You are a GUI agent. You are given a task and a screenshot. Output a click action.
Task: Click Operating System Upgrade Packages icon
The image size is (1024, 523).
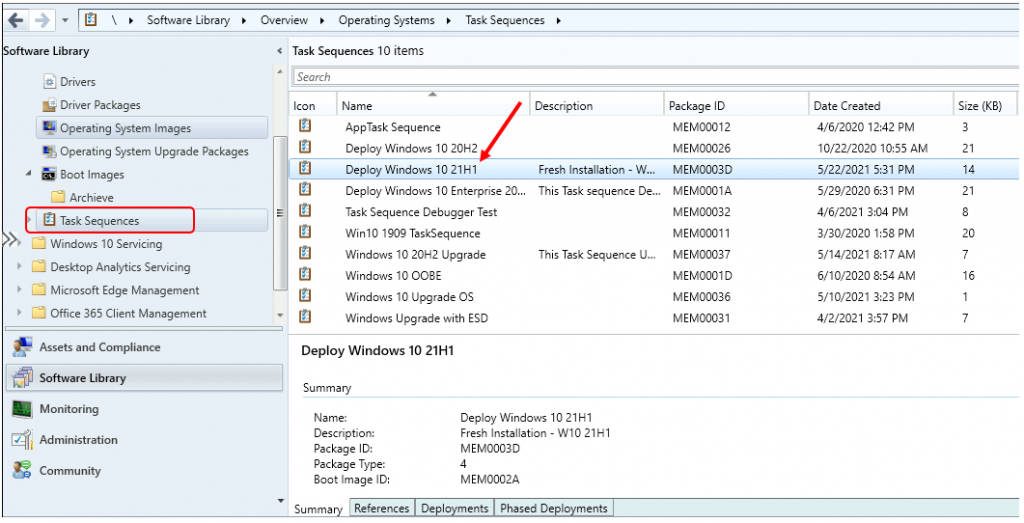[50, 151]
